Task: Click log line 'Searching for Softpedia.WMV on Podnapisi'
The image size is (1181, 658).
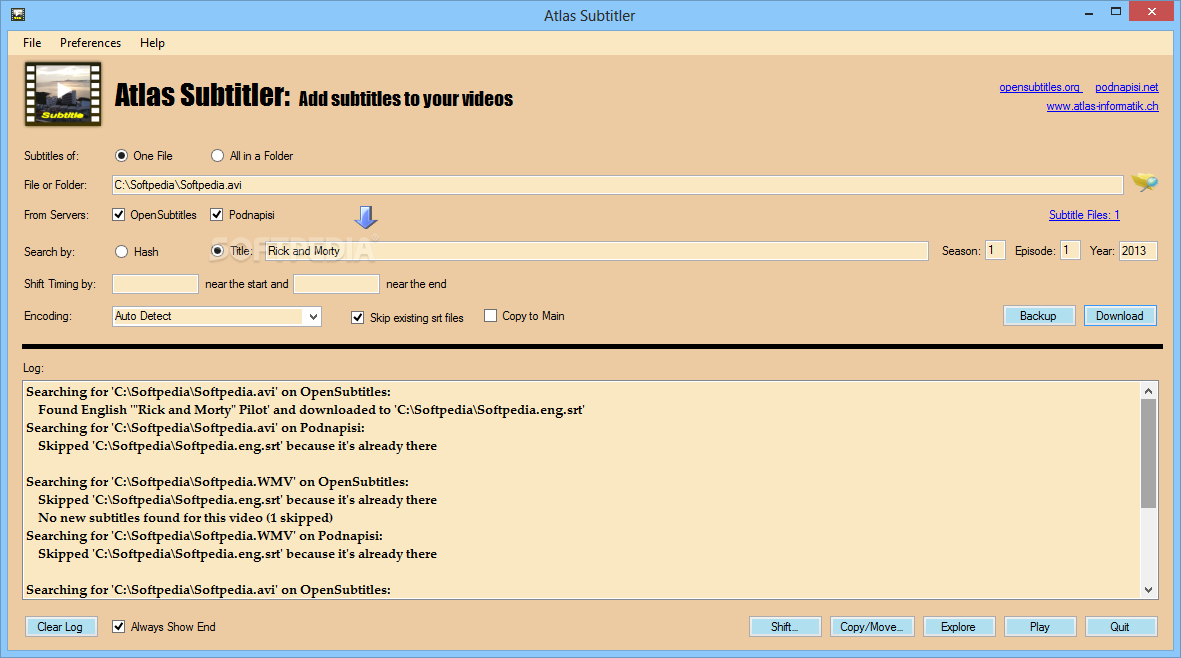Action: tap(204, 536)
